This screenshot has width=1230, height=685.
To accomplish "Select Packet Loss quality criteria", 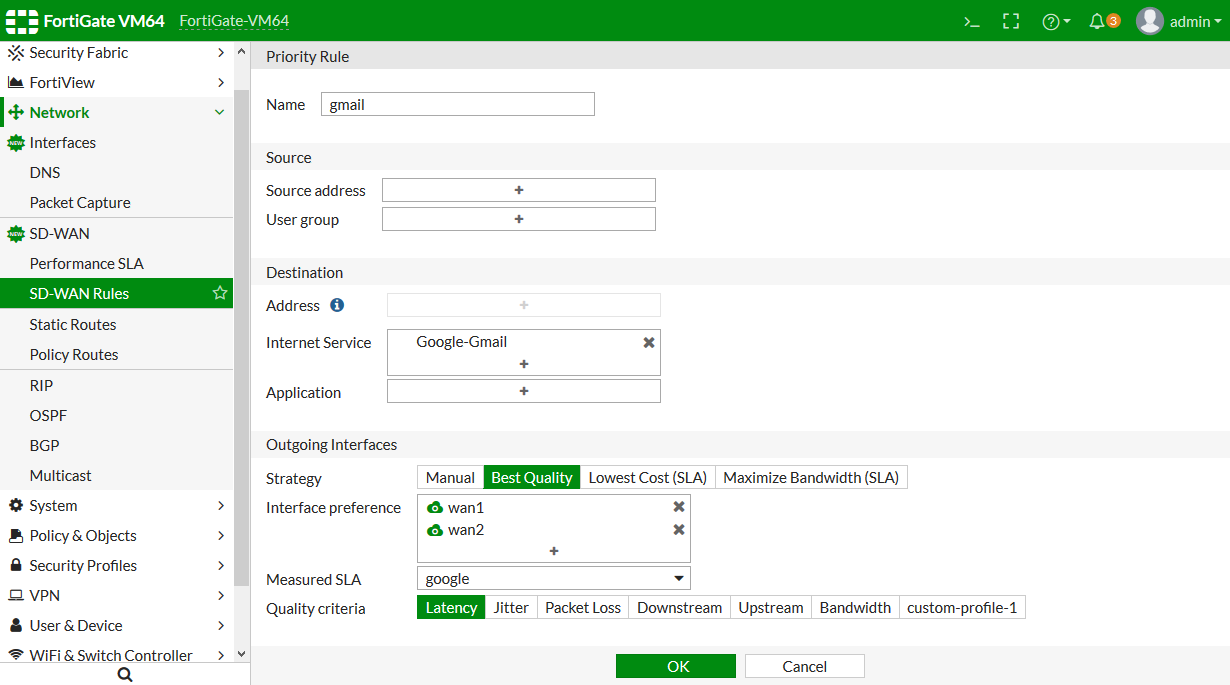I will point(583,608).
